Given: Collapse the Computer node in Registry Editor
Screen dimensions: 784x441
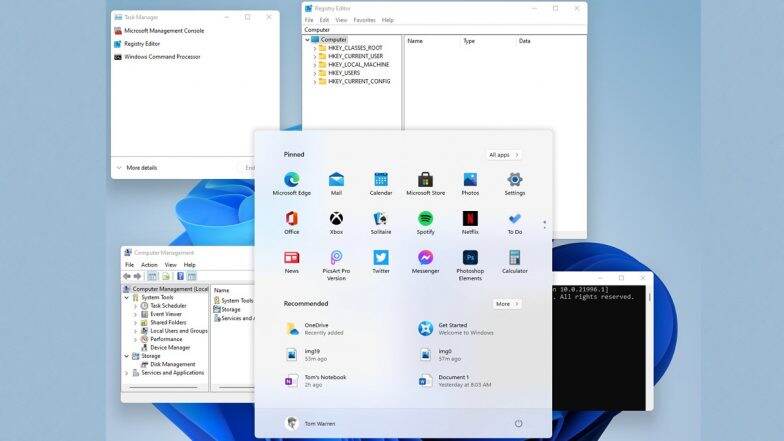Looking at the screenshot, I should coord(307,40).
